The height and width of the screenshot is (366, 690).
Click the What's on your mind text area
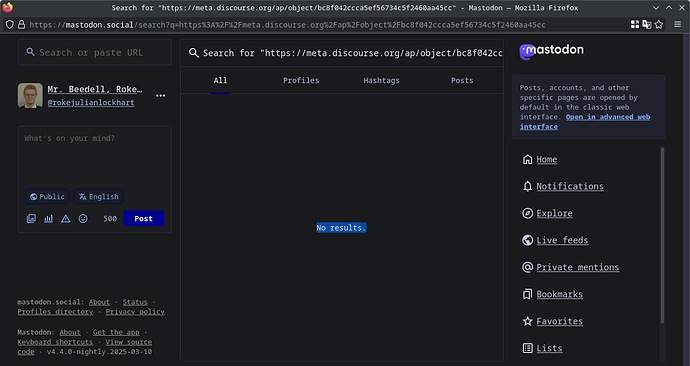click(x=95, y=156)
